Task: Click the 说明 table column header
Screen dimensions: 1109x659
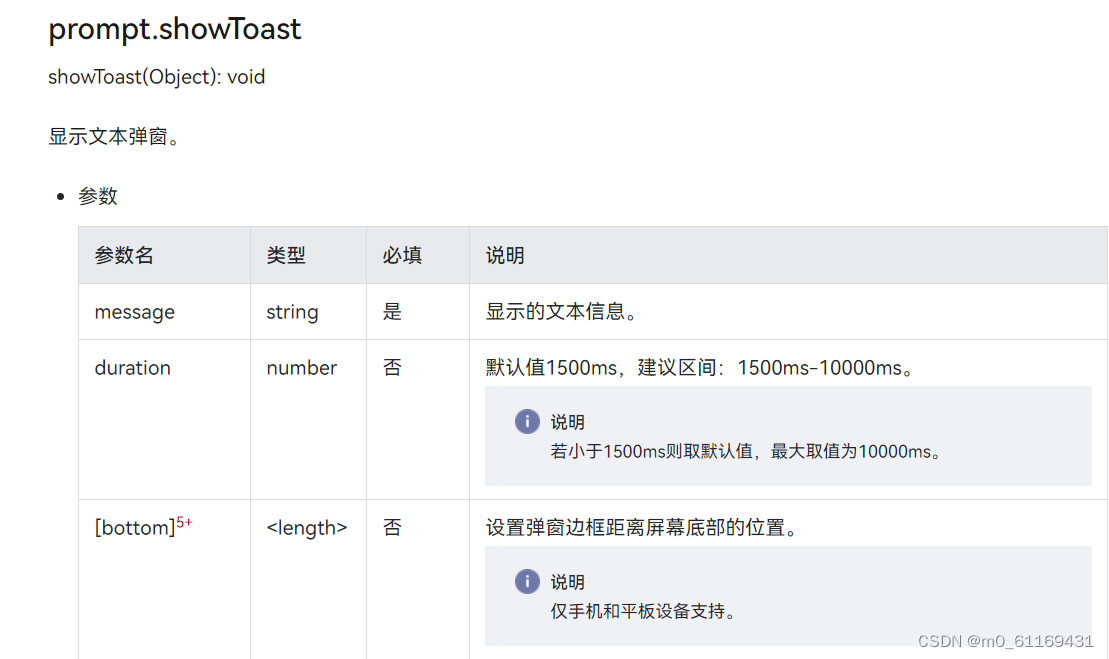Action: [505, 256]
